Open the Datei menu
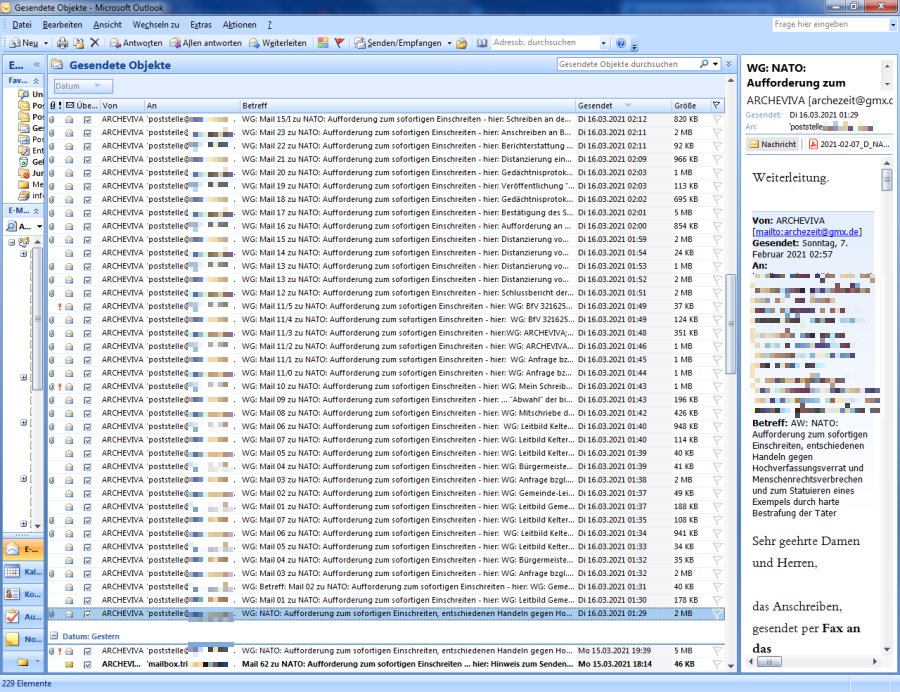The width and height of the screenshot is (900, 692). pyautogui.click(x=22, y=25)
